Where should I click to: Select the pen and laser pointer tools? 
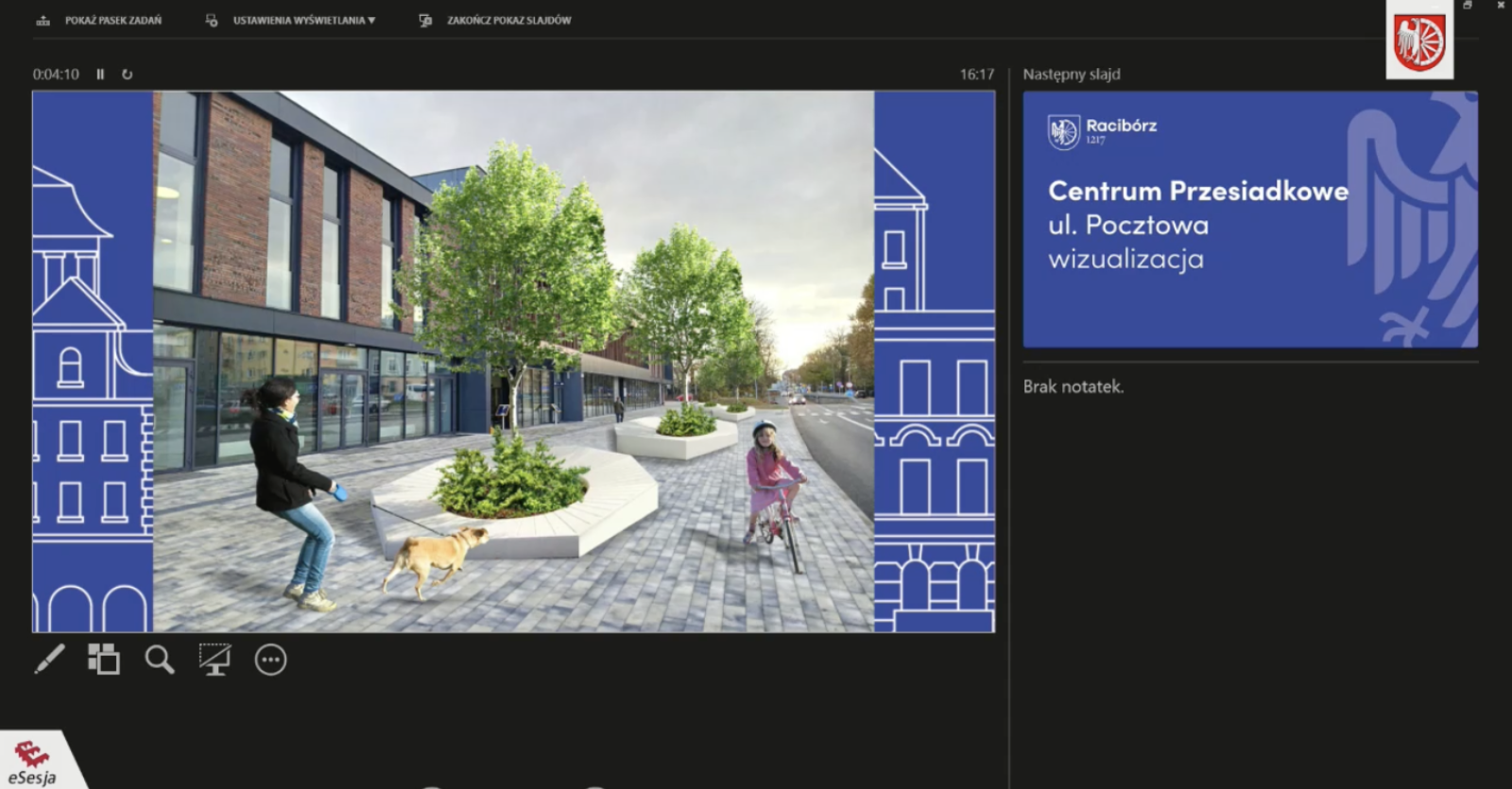(49, 659)
